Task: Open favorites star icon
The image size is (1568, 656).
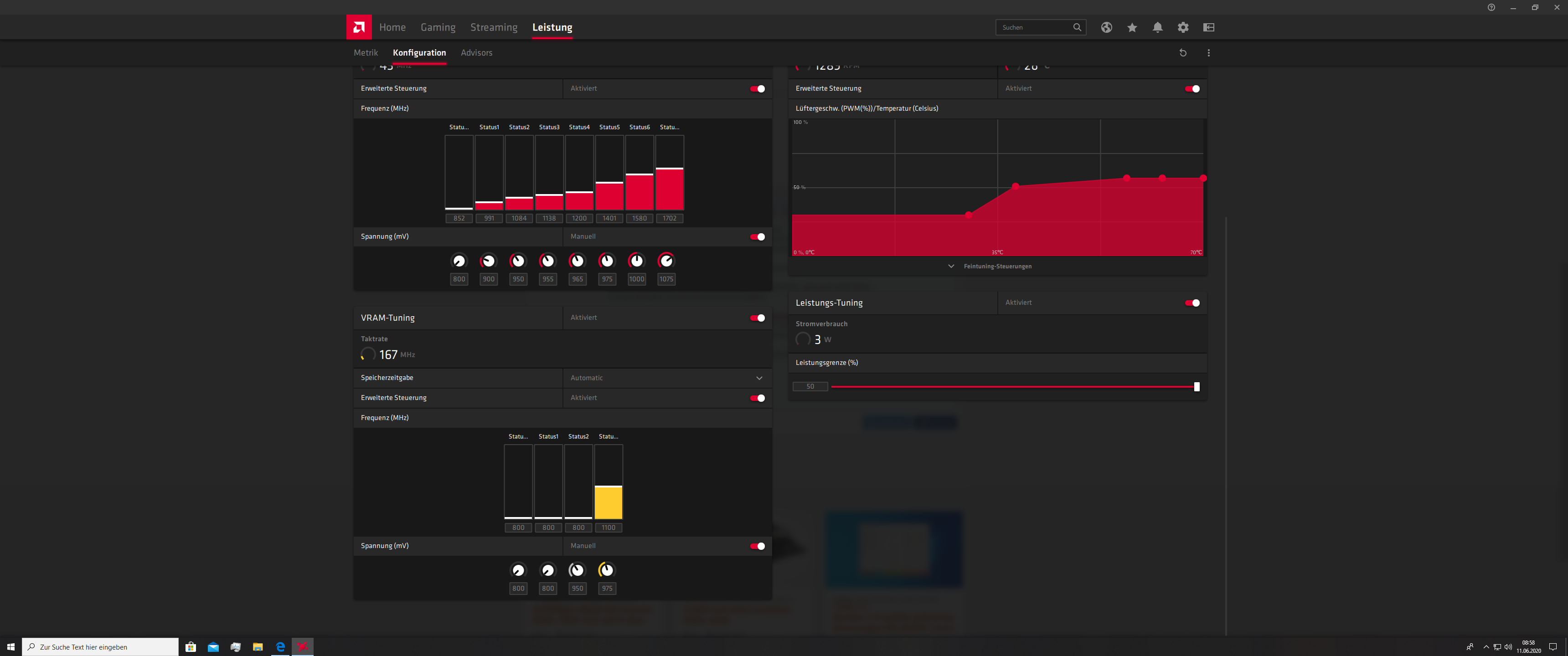Action: tap(1132, 27)
